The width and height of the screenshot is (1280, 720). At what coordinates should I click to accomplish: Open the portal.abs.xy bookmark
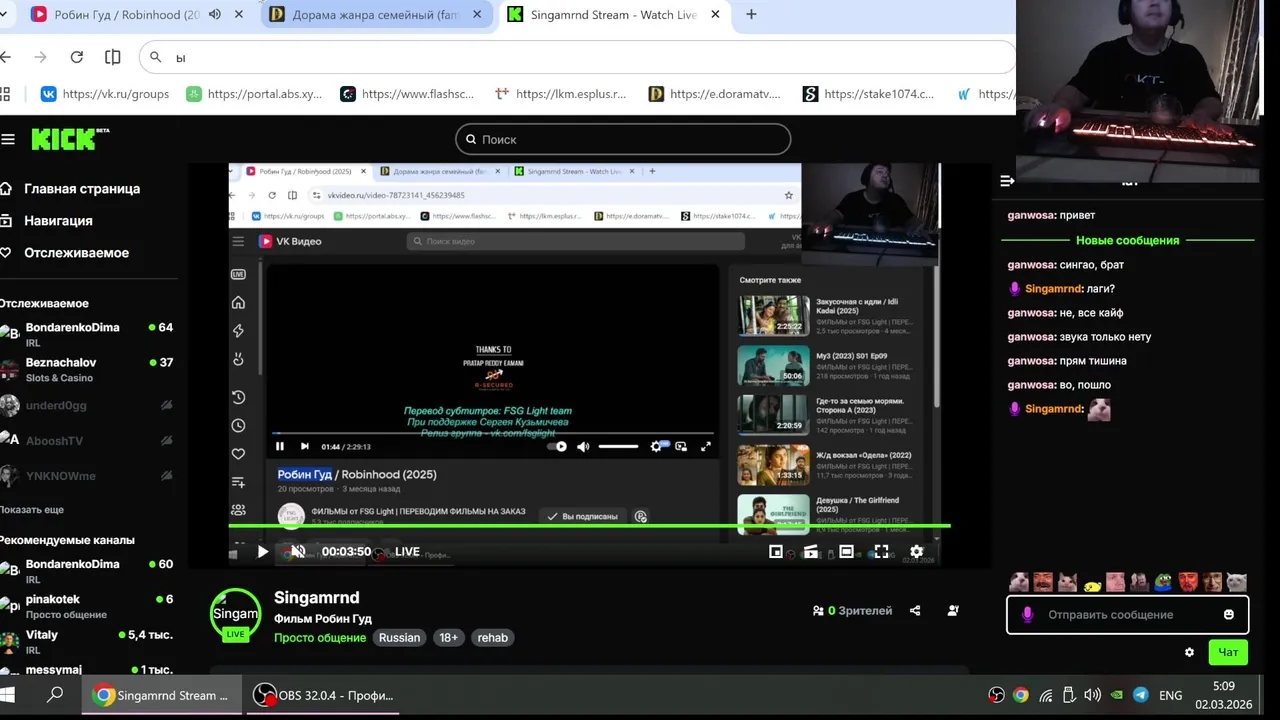(x=254, y=94)
